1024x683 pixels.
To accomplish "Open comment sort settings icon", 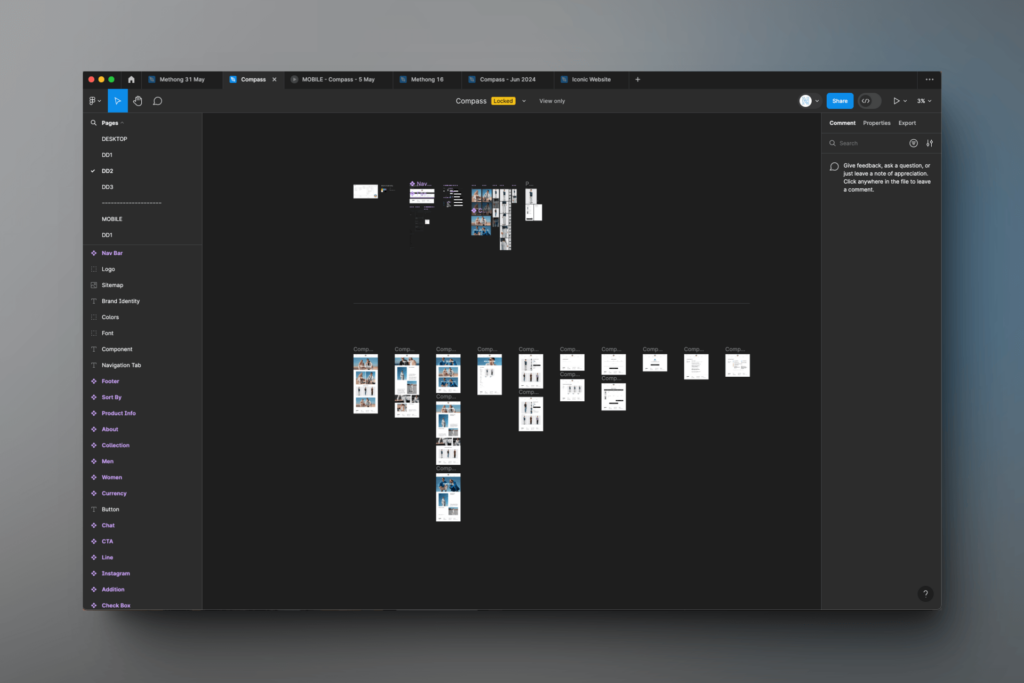I will [929, 143].
